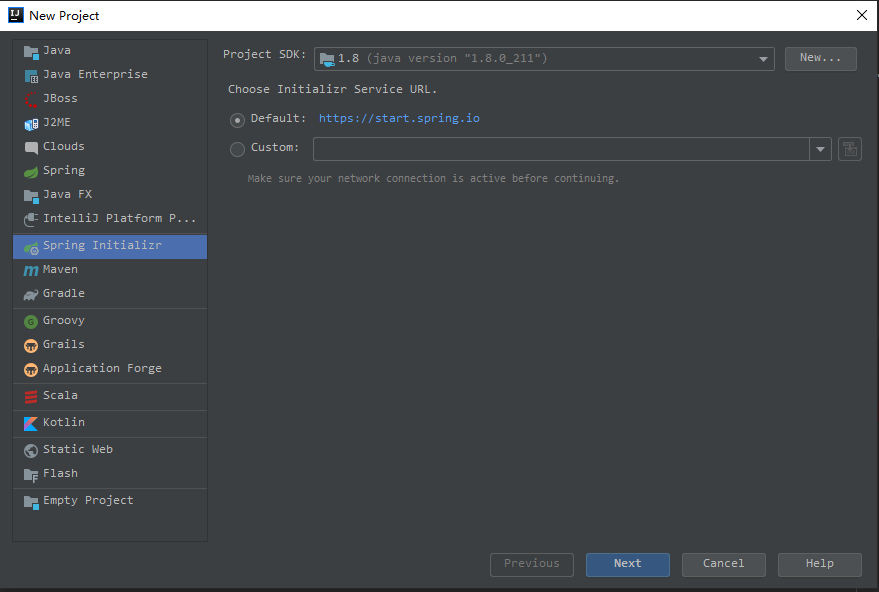Select the Groovy project type
The width and height of the screenshot is (879, 592).
(x=63, y=320)
